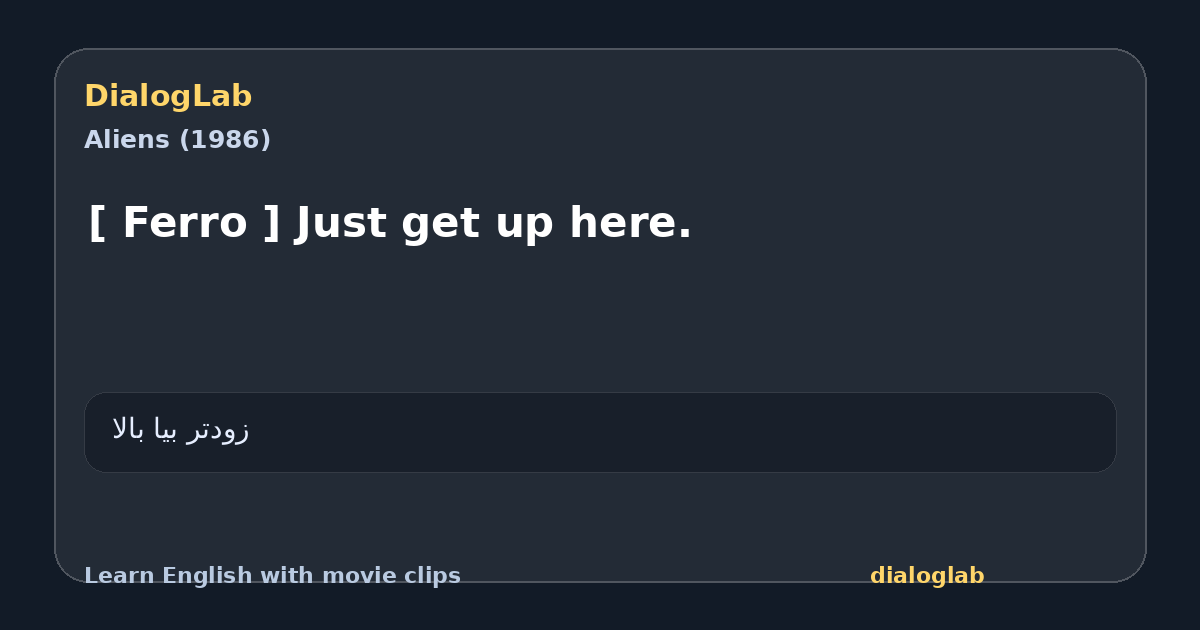
Task: Click the year "(1986)" in the subtitle
Action: (x=225, y=140)
